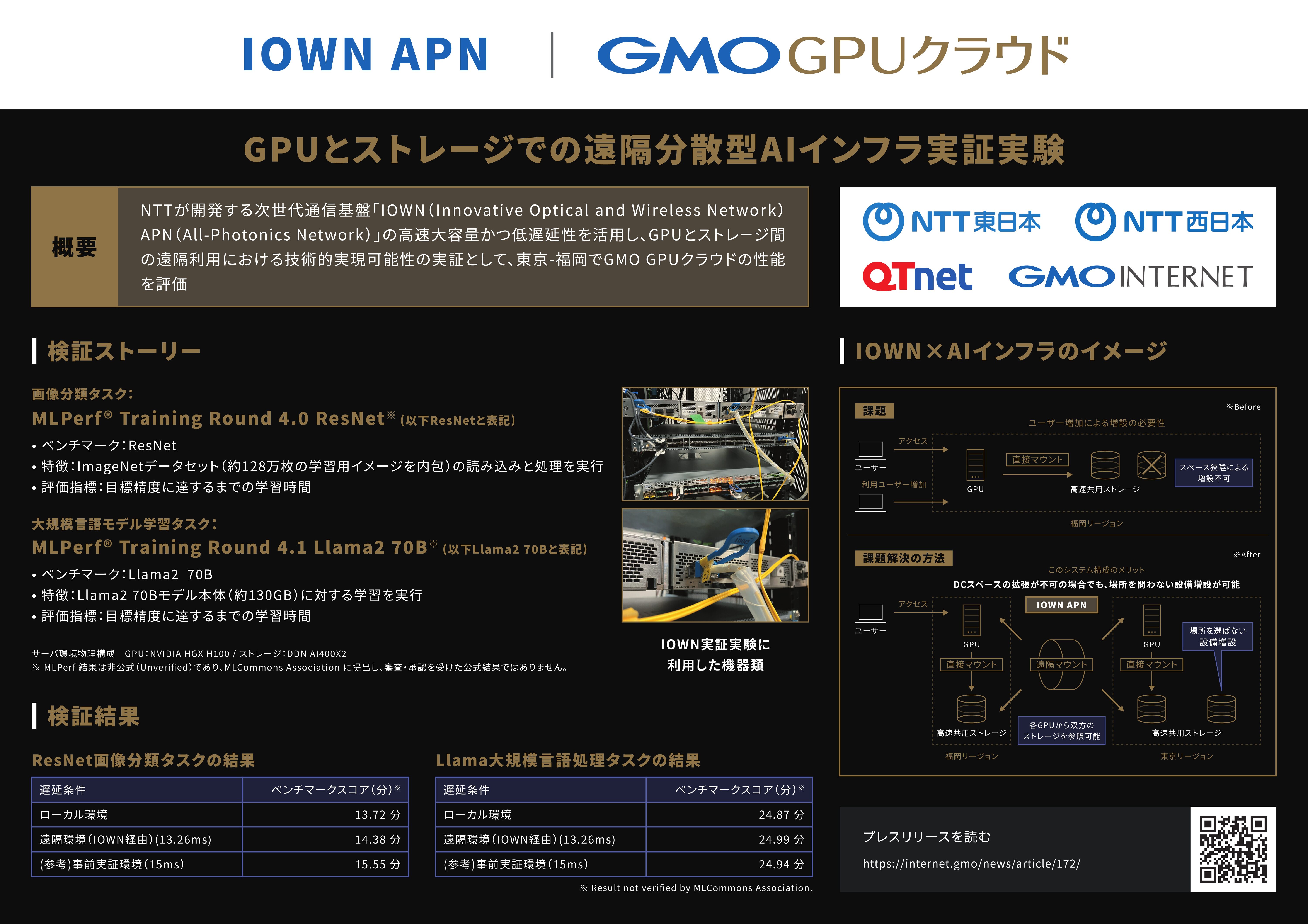Open the internet.gmo/news/article/172 URL
This screenshot has width=1308, height=924.
click(x=971, y=864)
